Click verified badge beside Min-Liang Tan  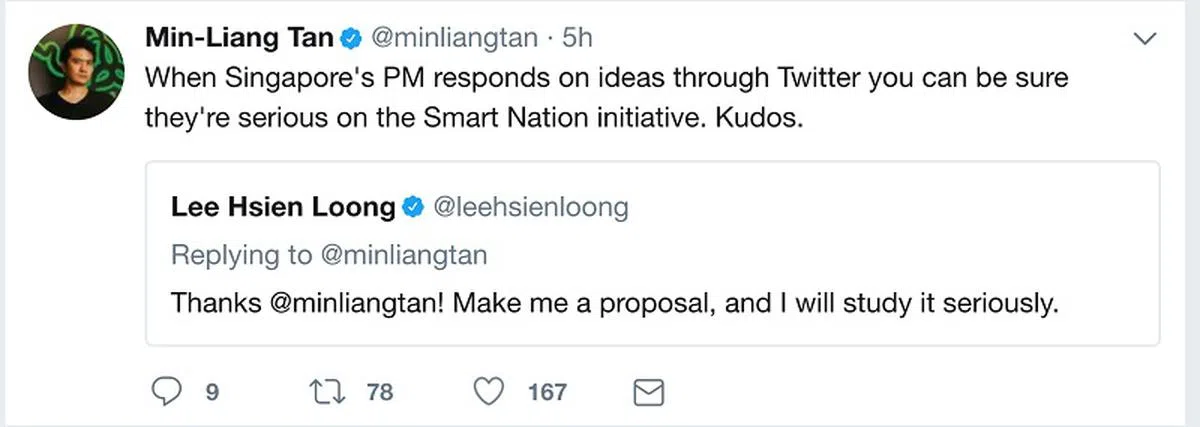pyautogui.click(x=350, y=39)
